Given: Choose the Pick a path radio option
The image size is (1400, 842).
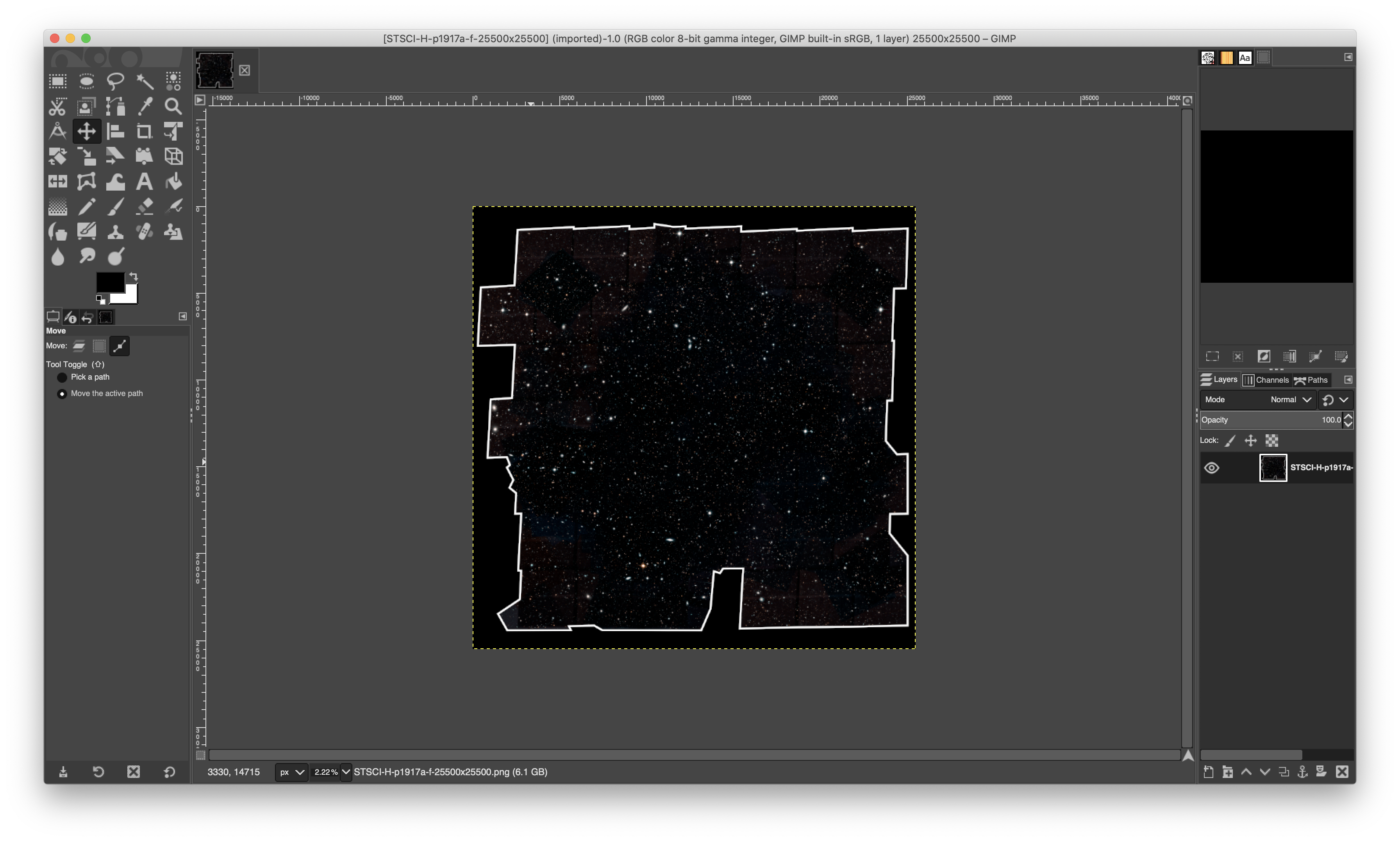Looking at the screenshot, I should tap(62, 377).
